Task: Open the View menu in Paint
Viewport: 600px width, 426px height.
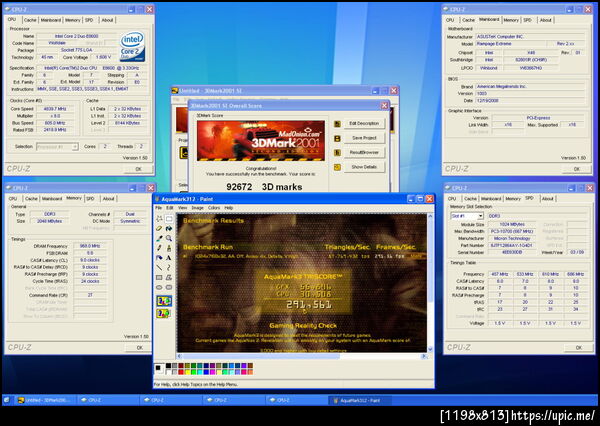Action: click(x=183, y=208)
